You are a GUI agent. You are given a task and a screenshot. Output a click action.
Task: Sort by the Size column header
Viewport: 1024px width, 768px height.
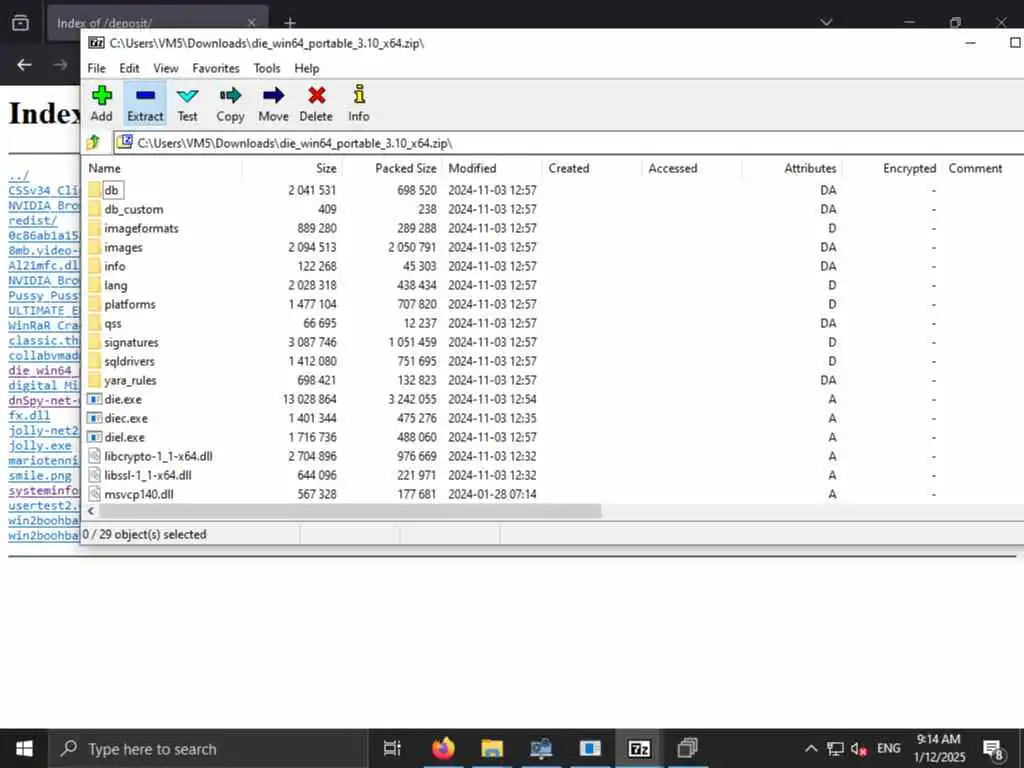coord(293,168)
